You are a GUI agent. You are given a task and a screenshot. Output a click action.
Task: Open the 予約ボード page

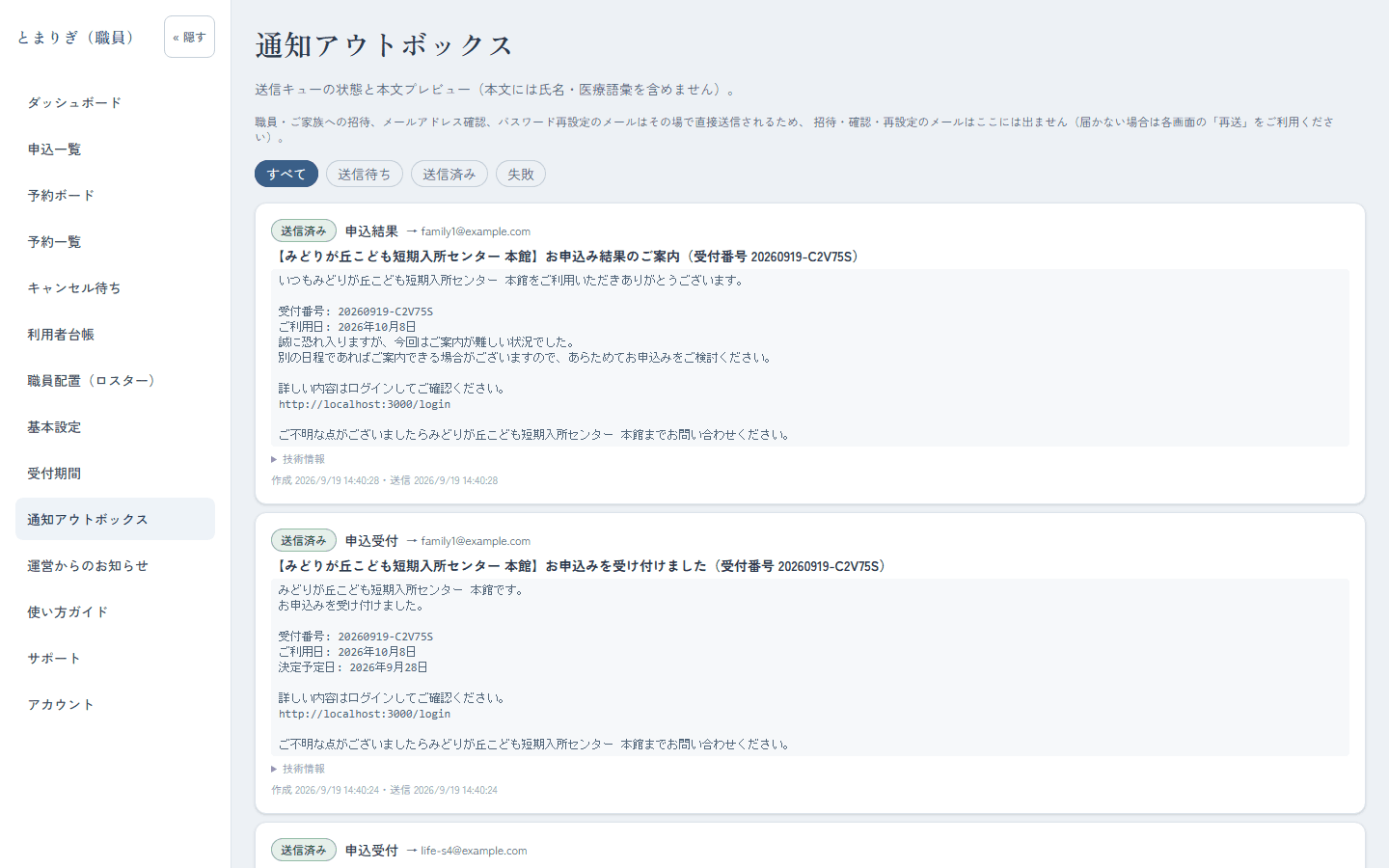click(x=115, y=195)
